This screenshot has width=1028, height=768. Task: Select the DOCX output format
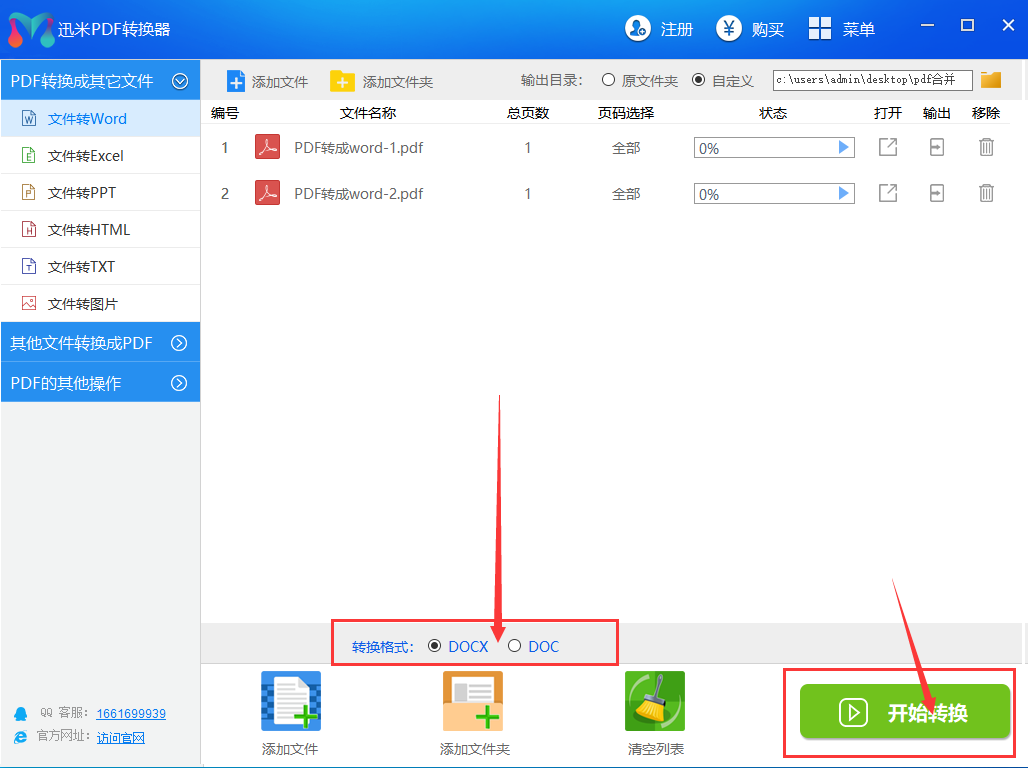435,646
